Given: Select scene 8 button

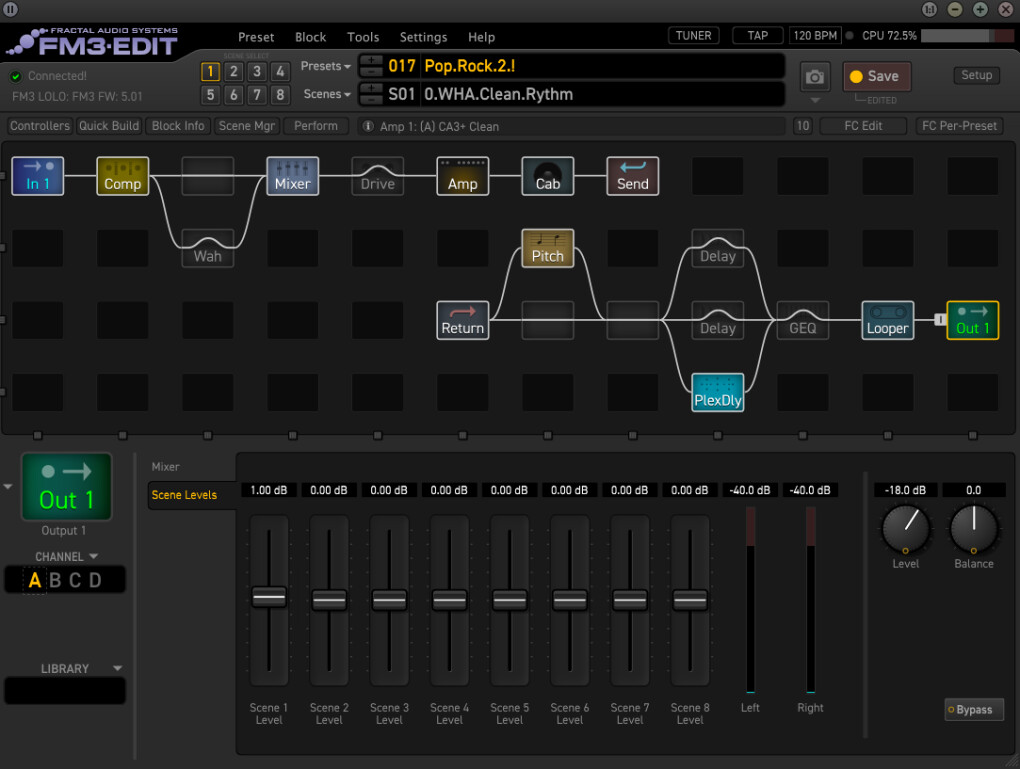Looking at the screenshot, I should click(x=280, y=95).
